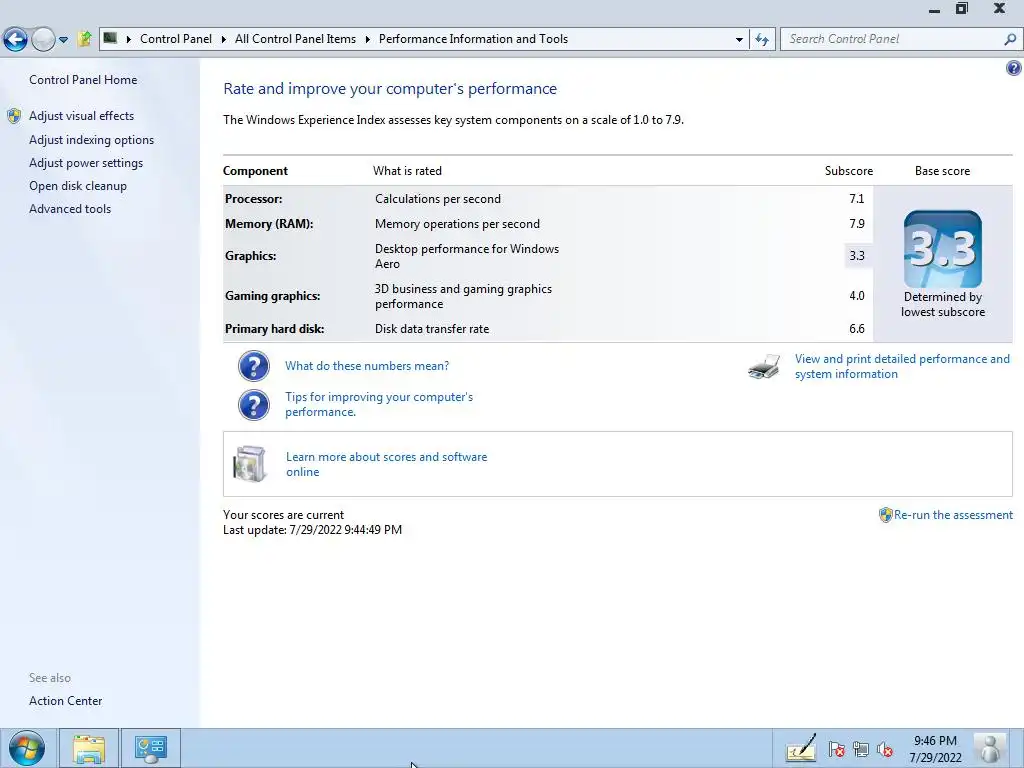
Task: Open the Windows Start menu
Action: click(x=27, y=748)
